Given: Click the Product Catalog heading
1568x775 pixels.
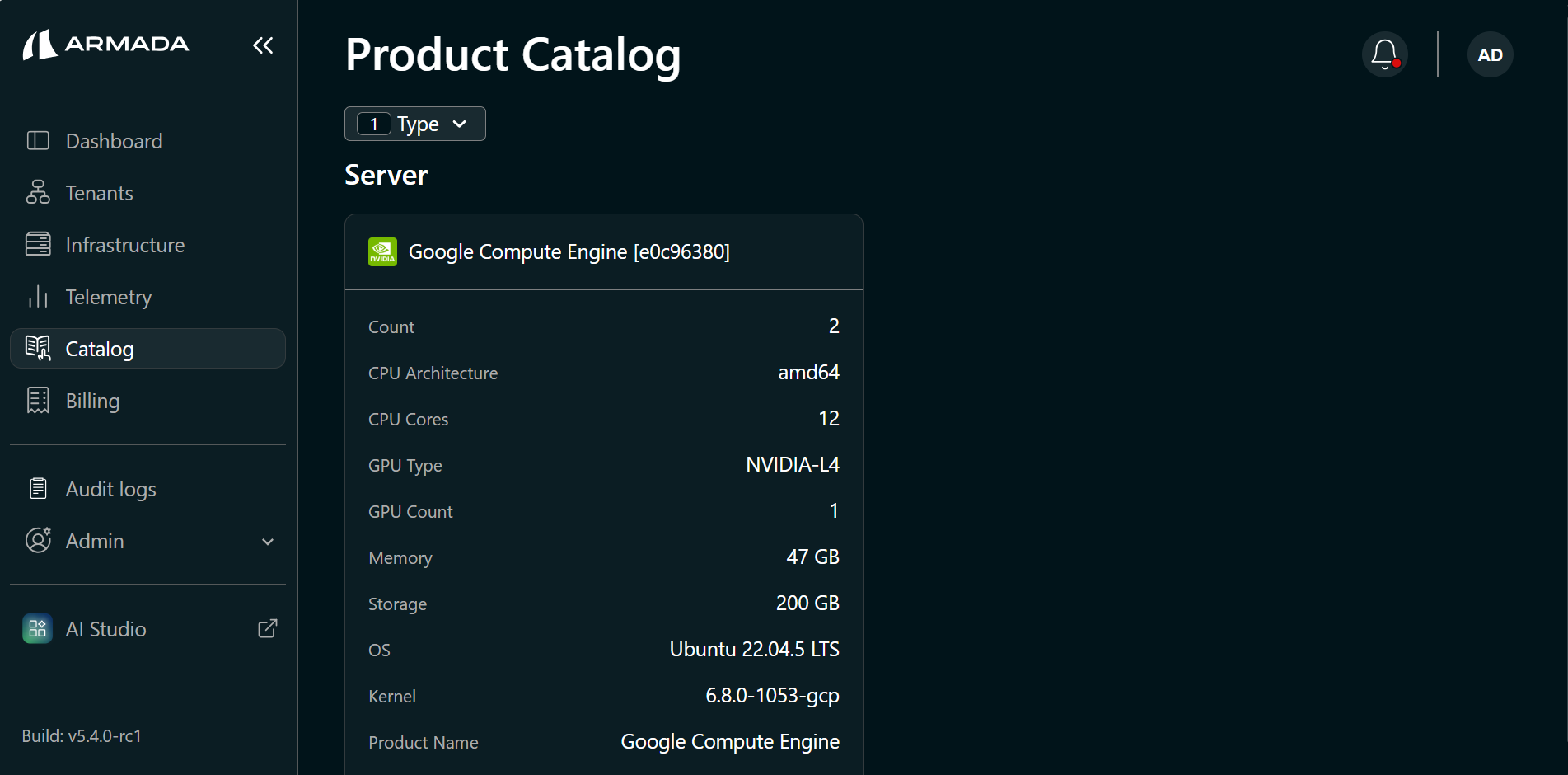Looking at the screenshot, I should (513, 54).
